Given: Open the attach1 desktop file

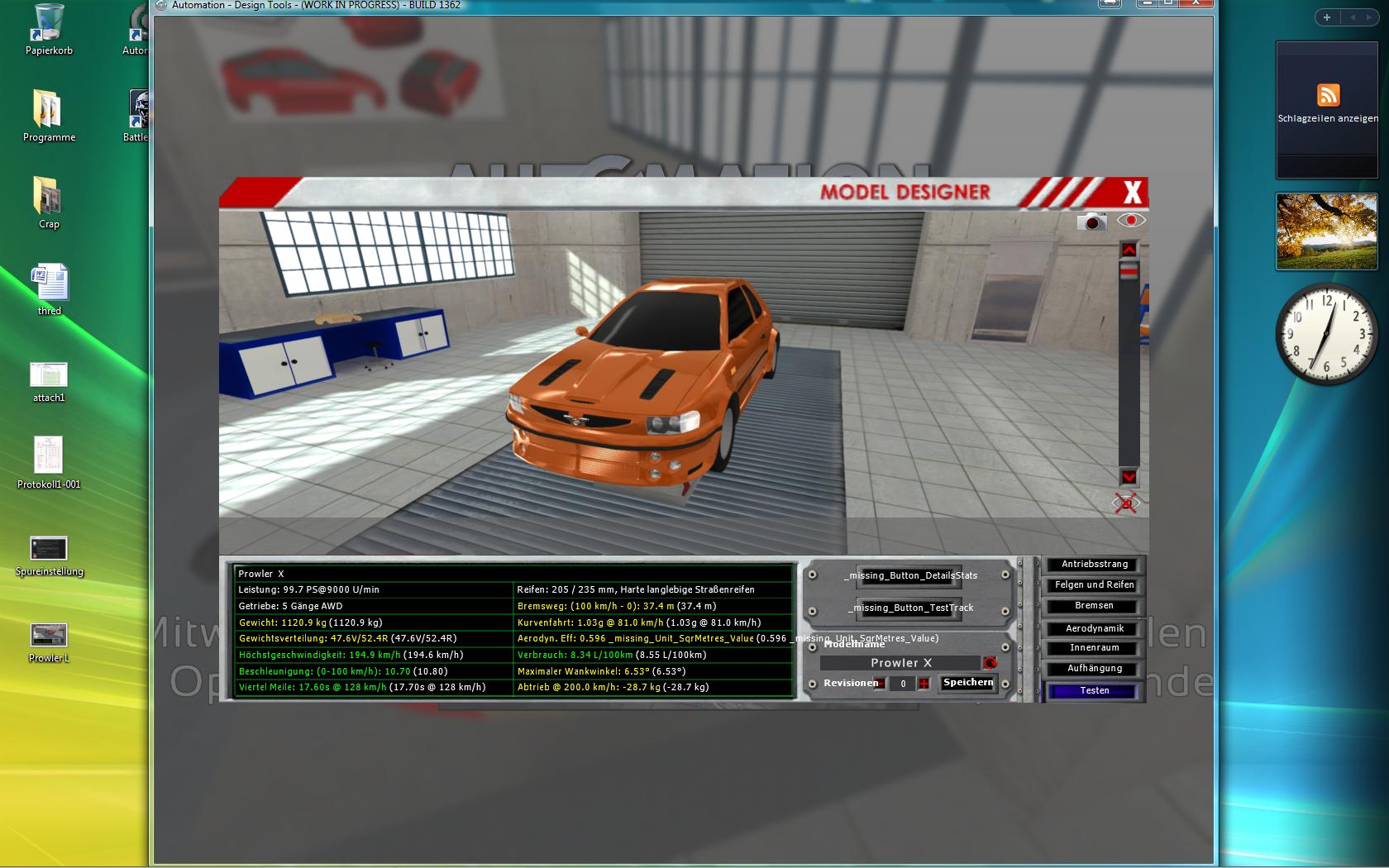Looking at the screenshot, I should click(49, 382).
